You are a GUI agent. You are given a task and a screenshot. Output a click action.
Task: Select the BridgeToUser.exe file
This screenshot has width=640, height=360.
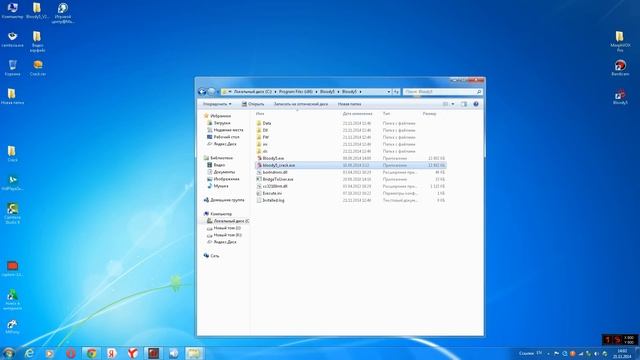coord(278,179)
